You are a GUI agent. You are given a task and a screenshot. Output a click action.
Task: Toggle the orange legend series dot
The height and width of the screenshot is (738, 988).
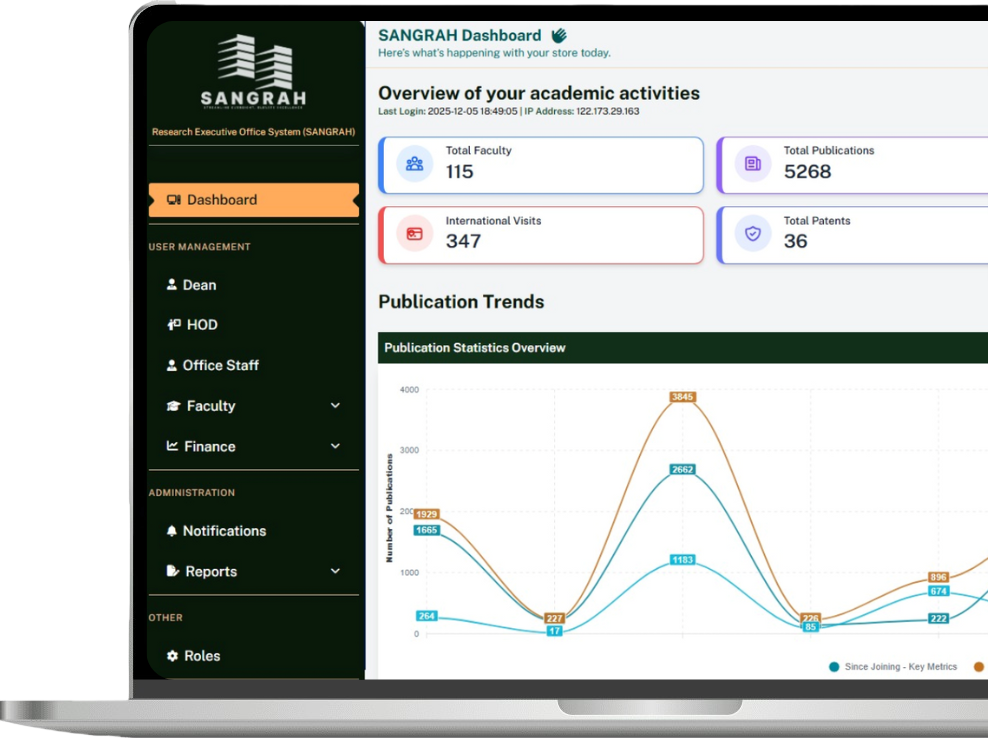click(x=978, y=667)
